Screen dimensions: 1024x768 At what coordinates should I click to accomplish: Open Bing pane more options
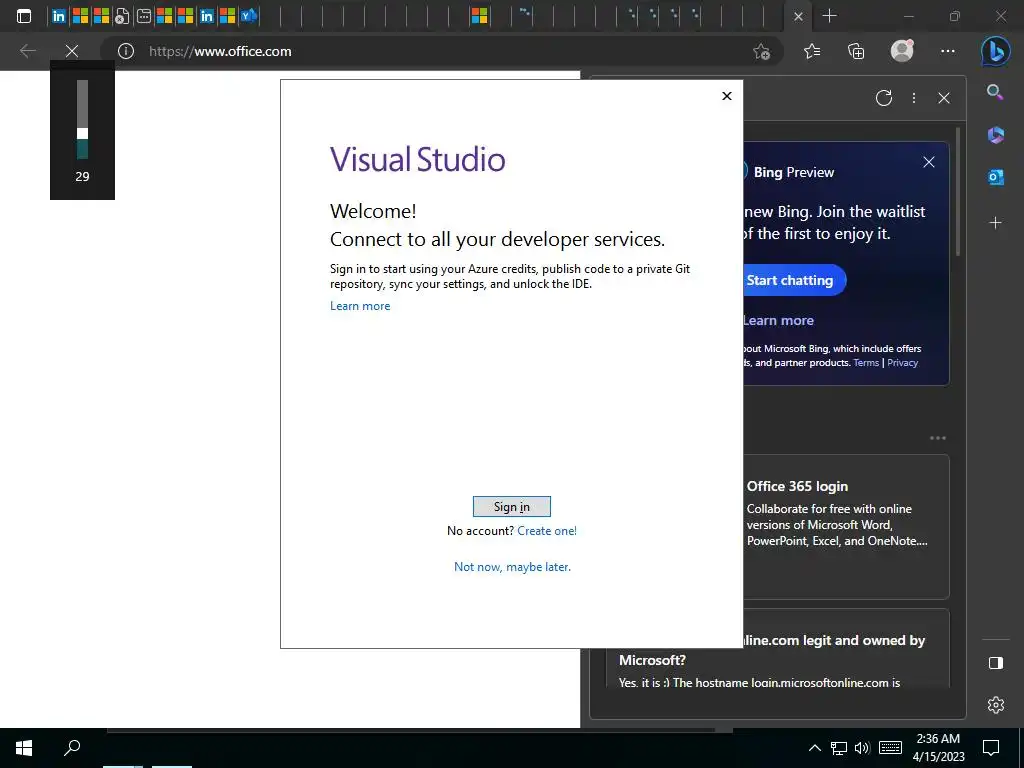914,98
